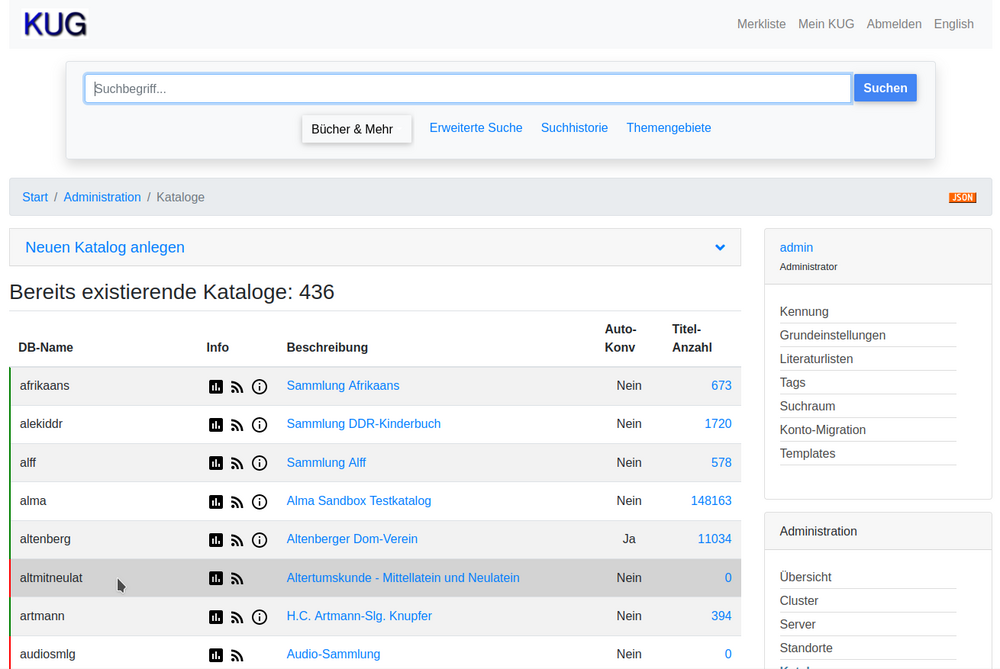This screenshot has width=1000, height=669.
Task: Click the orange JSON badge
Action: point(962,197)
